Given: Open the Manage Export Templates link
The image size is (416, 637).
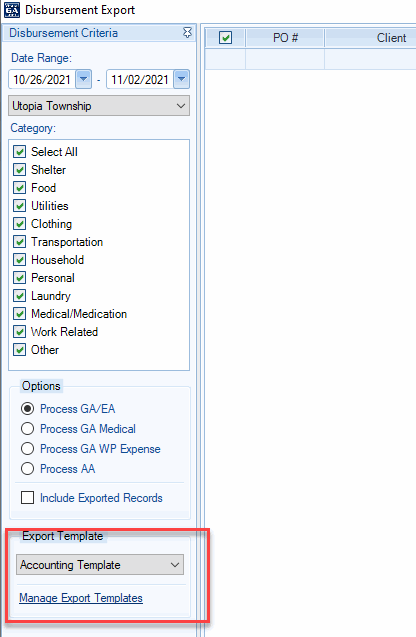Looking at the screenshot, I should coord(81,598).
